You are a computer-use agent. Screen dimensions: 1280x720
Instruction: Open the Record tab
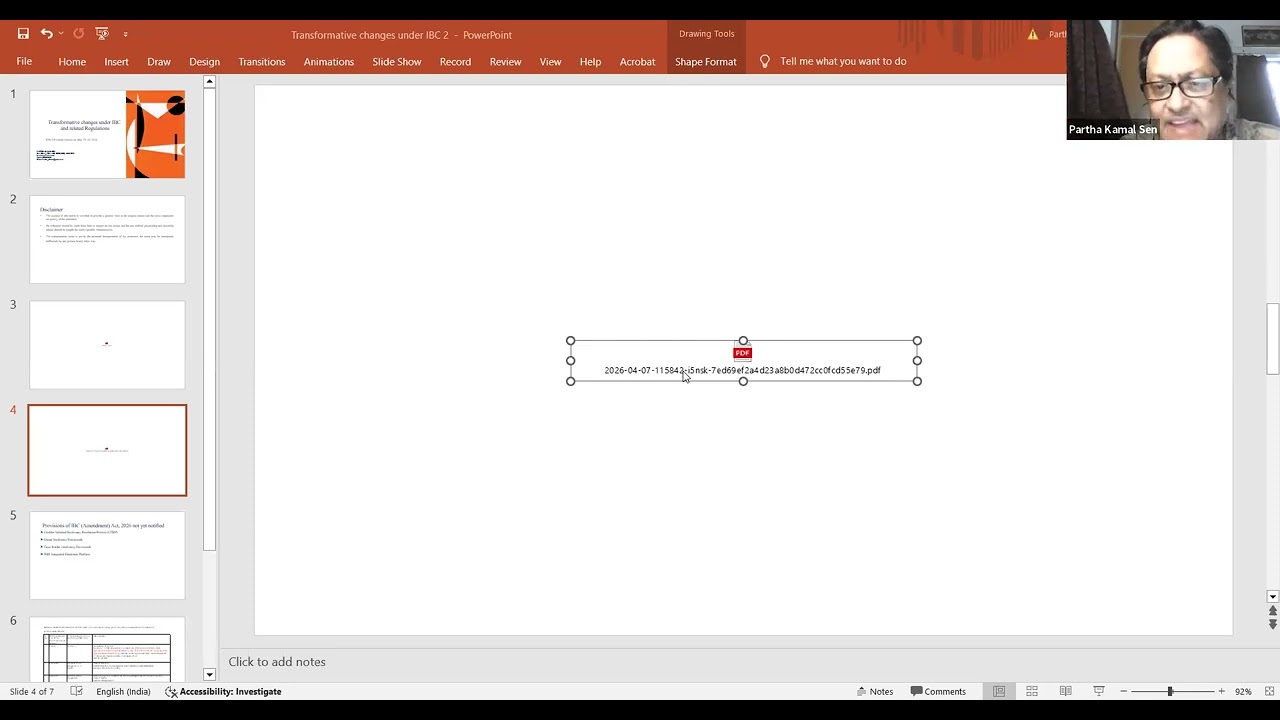455,61
